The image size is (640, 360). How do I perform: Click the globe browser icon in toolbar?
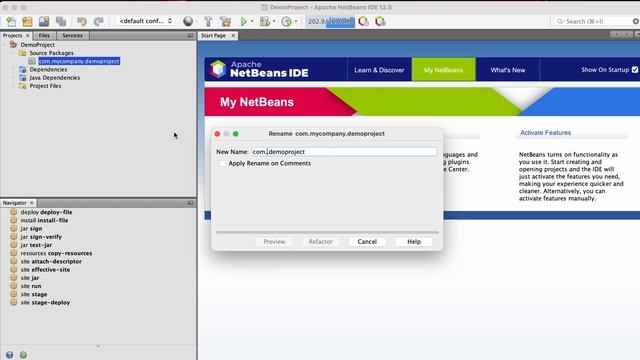click(x=188, y=21)
